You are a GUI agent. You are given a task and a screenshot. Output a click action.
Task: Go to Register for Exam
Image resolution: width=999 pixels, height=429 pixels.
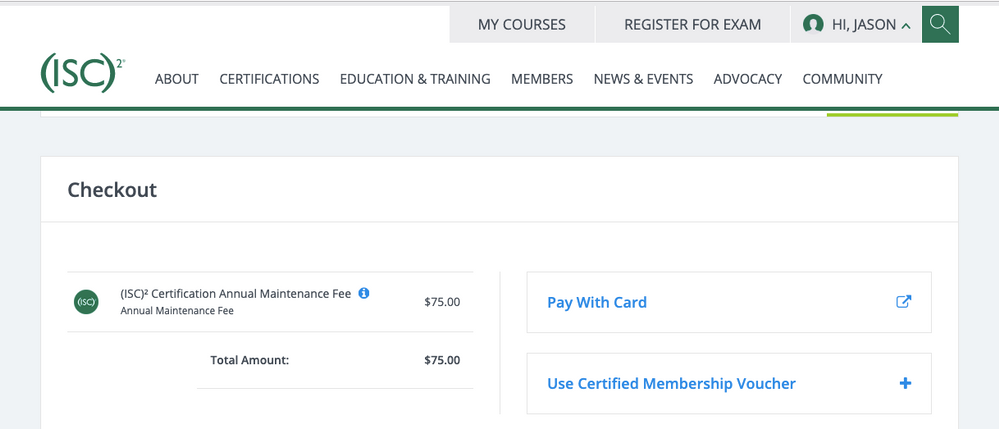(692, 24)
